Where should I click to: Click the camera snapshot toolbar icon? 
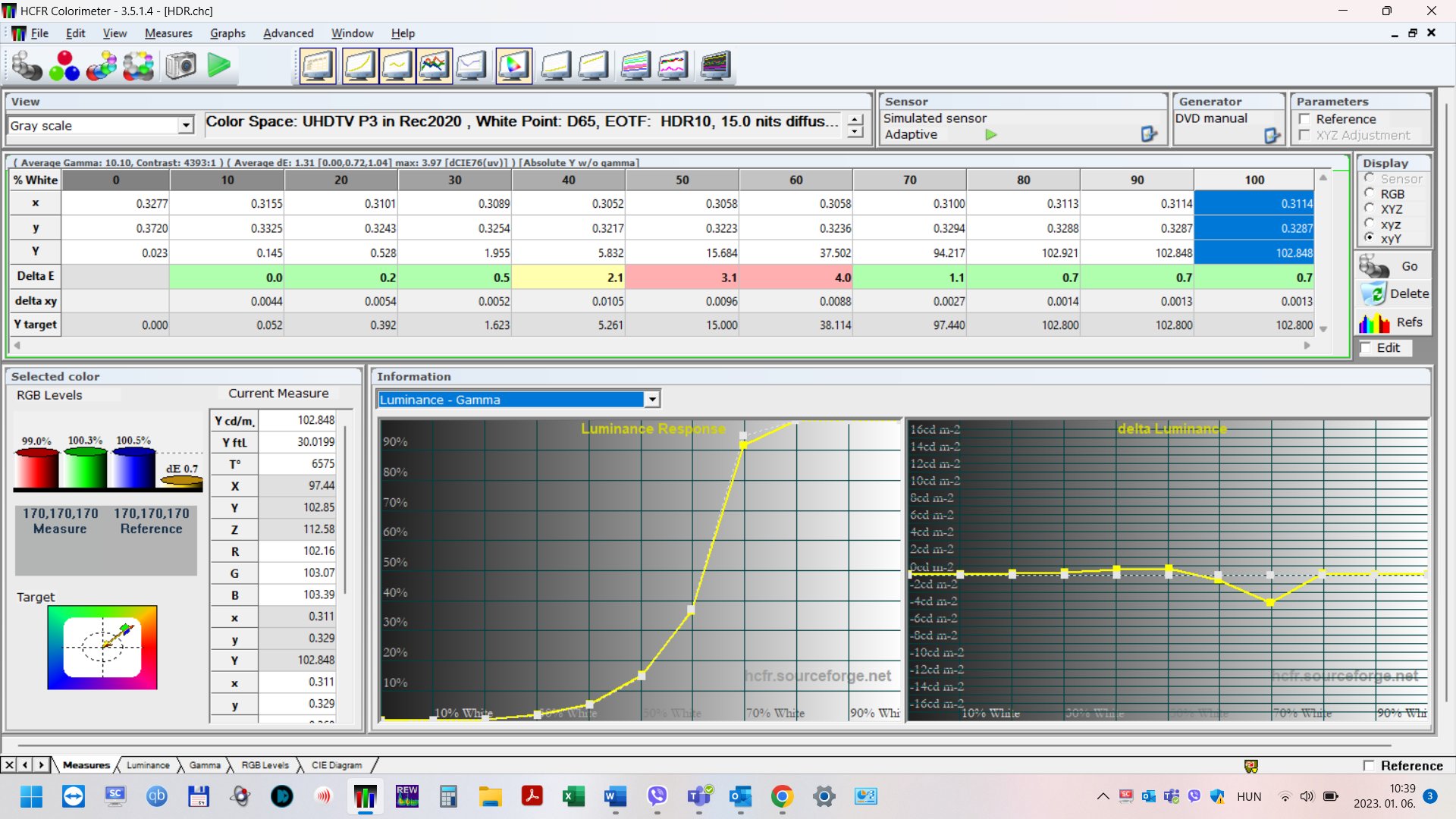pyautogui.click(x=180, y=66)
